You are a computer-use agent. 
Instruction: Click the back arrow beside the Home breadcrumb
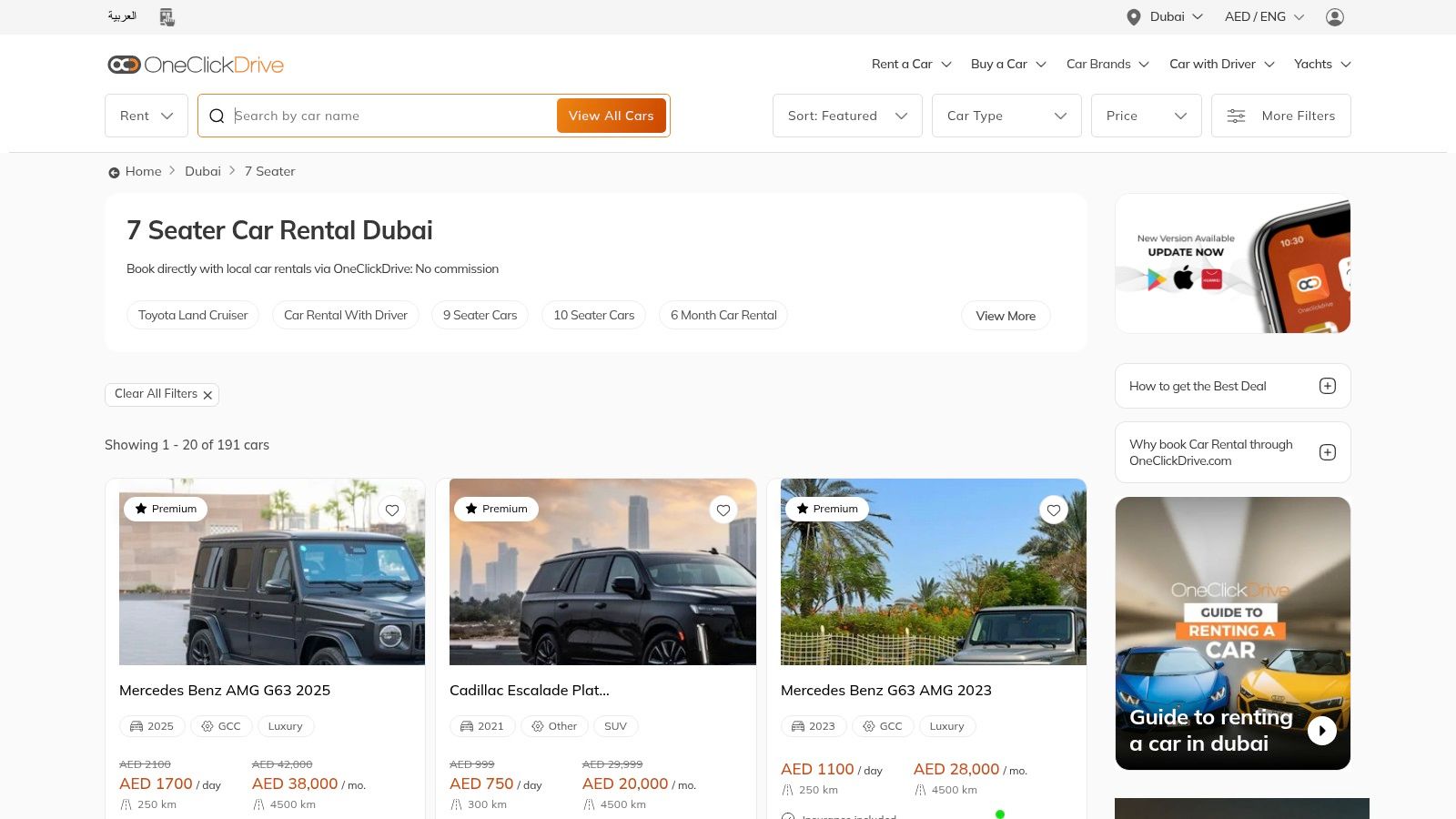point(113,172)
